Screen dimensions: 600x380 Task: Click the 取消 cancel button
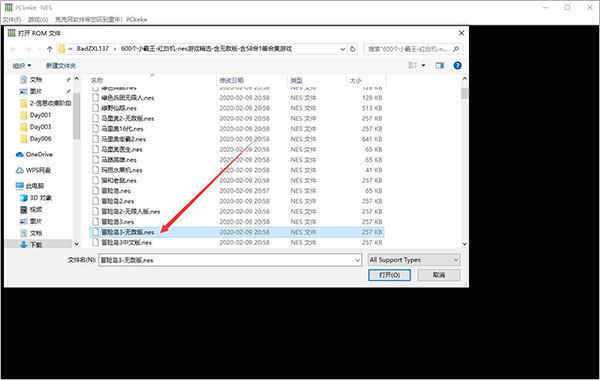coord(439,275)
